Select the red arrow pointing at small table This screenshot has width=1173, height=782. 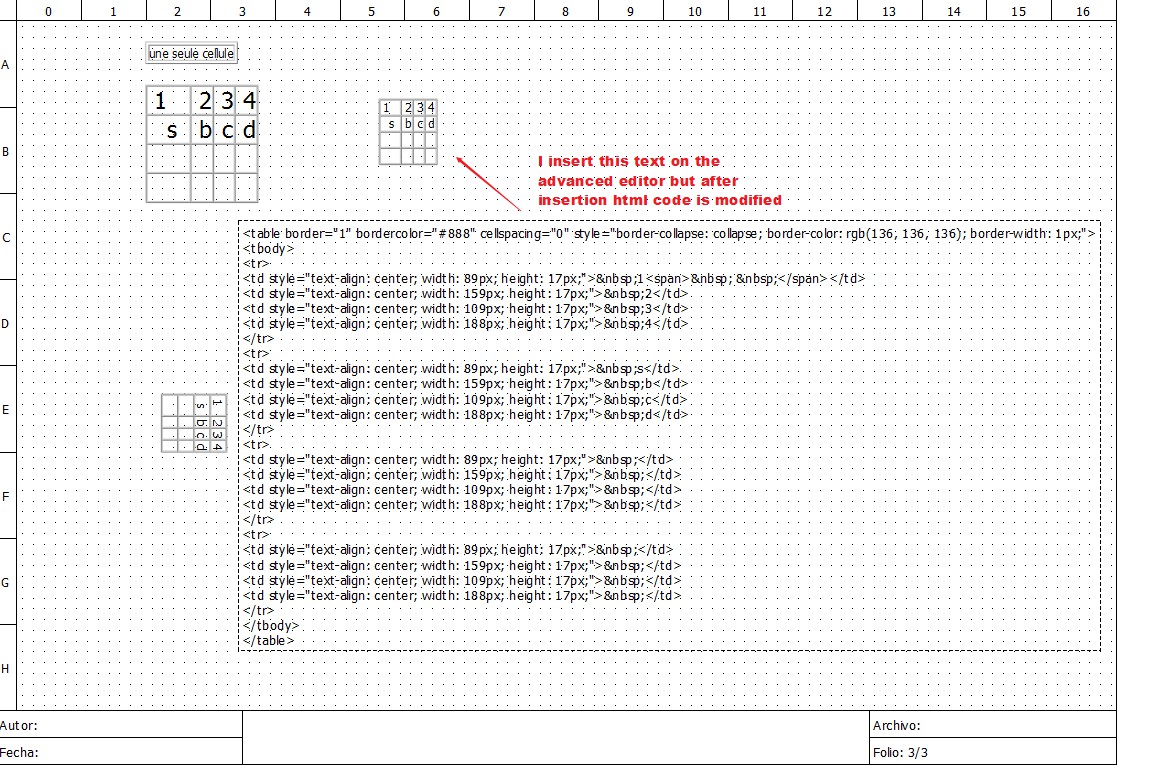coord(488,183)
